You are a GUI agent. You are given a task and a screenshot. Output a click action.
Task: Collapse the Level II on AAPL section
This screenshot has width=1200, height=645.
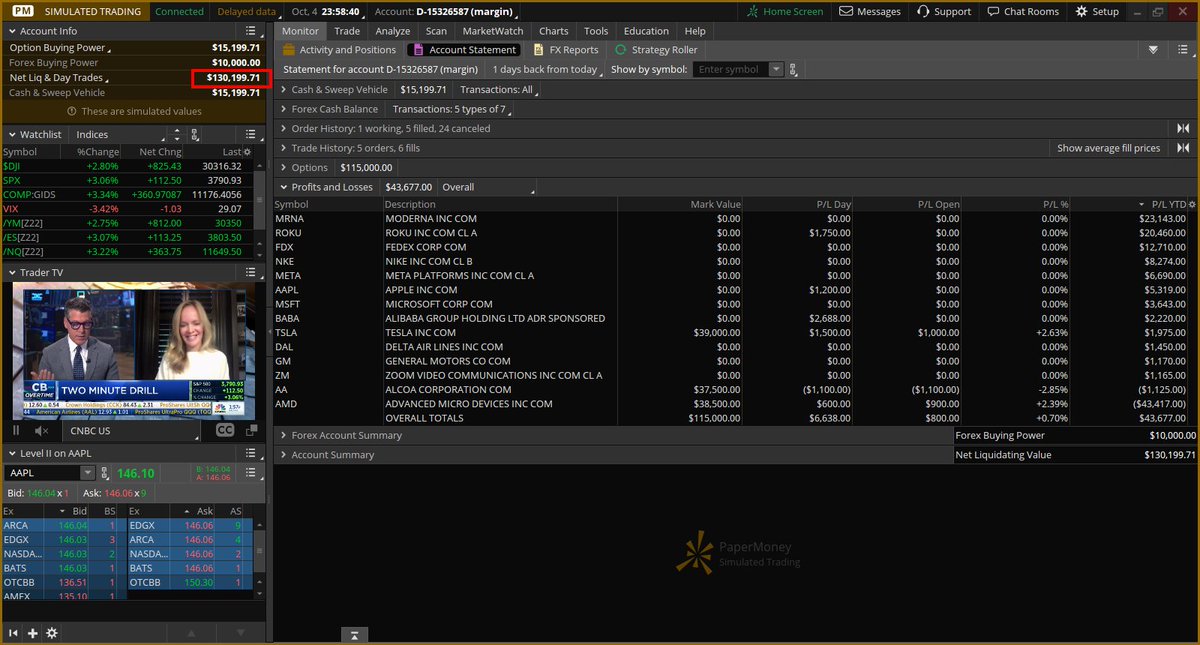point(11,454)
